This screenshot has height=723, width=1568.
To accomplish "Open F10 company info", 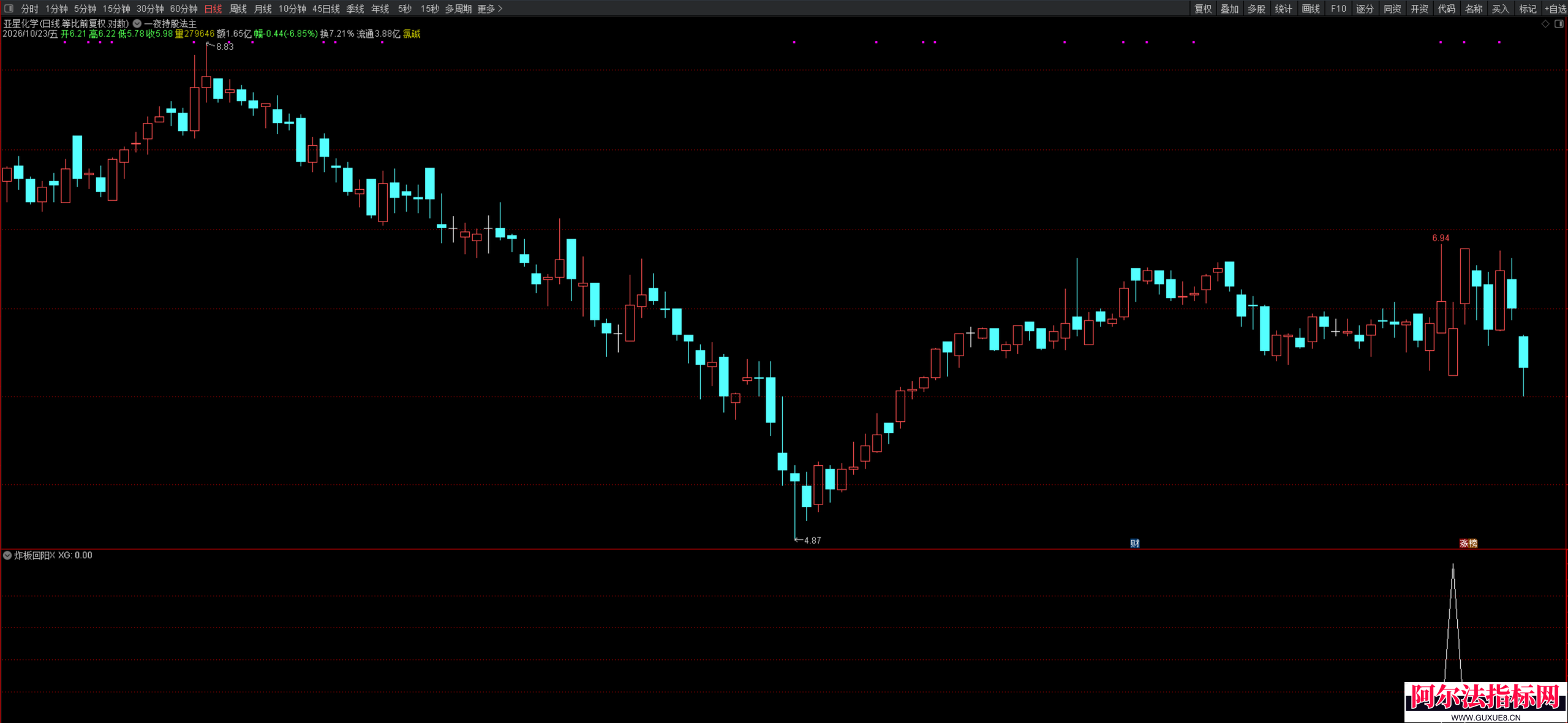I will pos(1338,9).
